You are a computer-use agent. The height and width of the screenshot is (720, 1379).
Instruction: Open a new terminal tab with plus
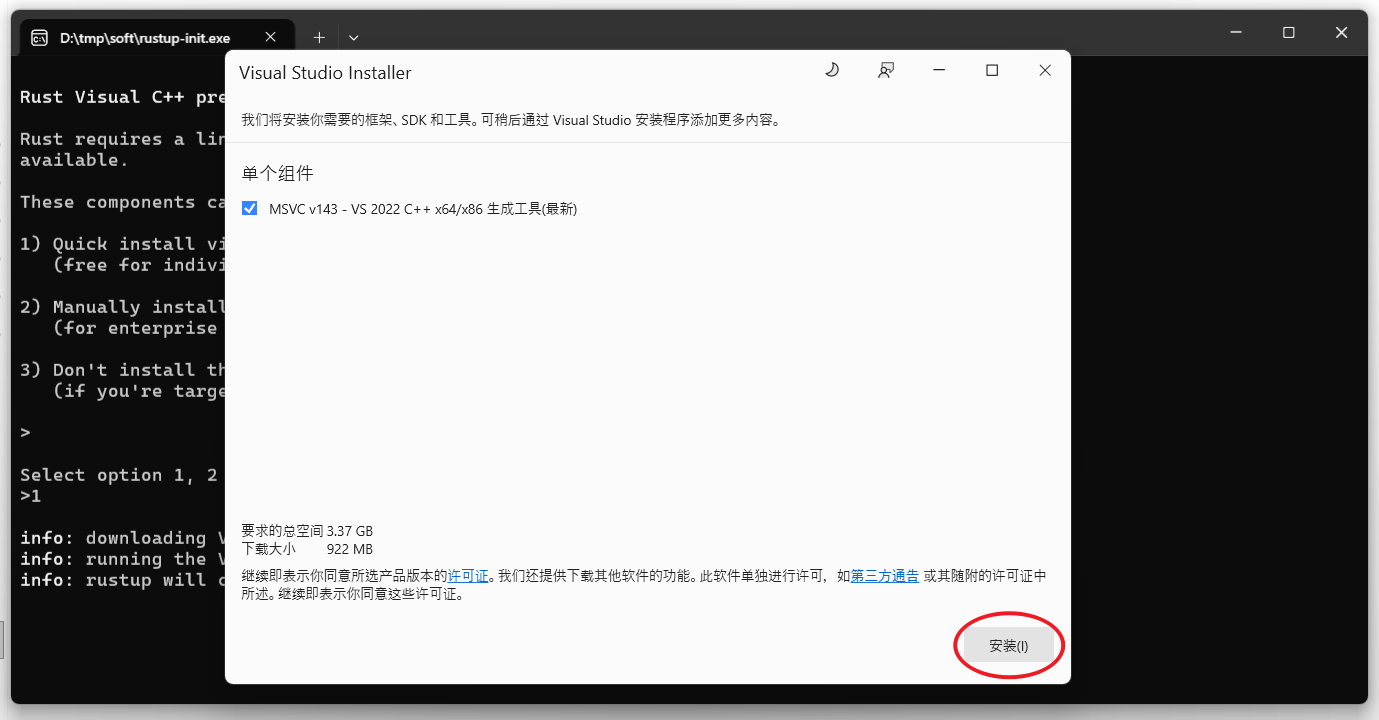point(319,38)
